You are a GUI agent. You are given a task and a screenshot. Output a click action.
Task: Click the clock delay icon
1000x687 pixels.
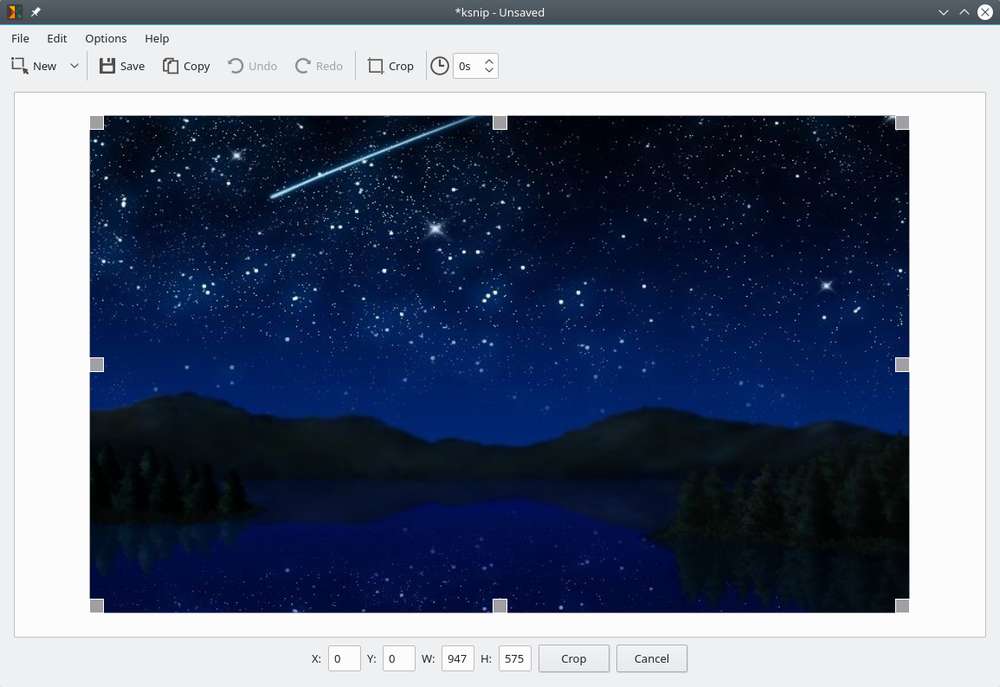pos(439,66)
